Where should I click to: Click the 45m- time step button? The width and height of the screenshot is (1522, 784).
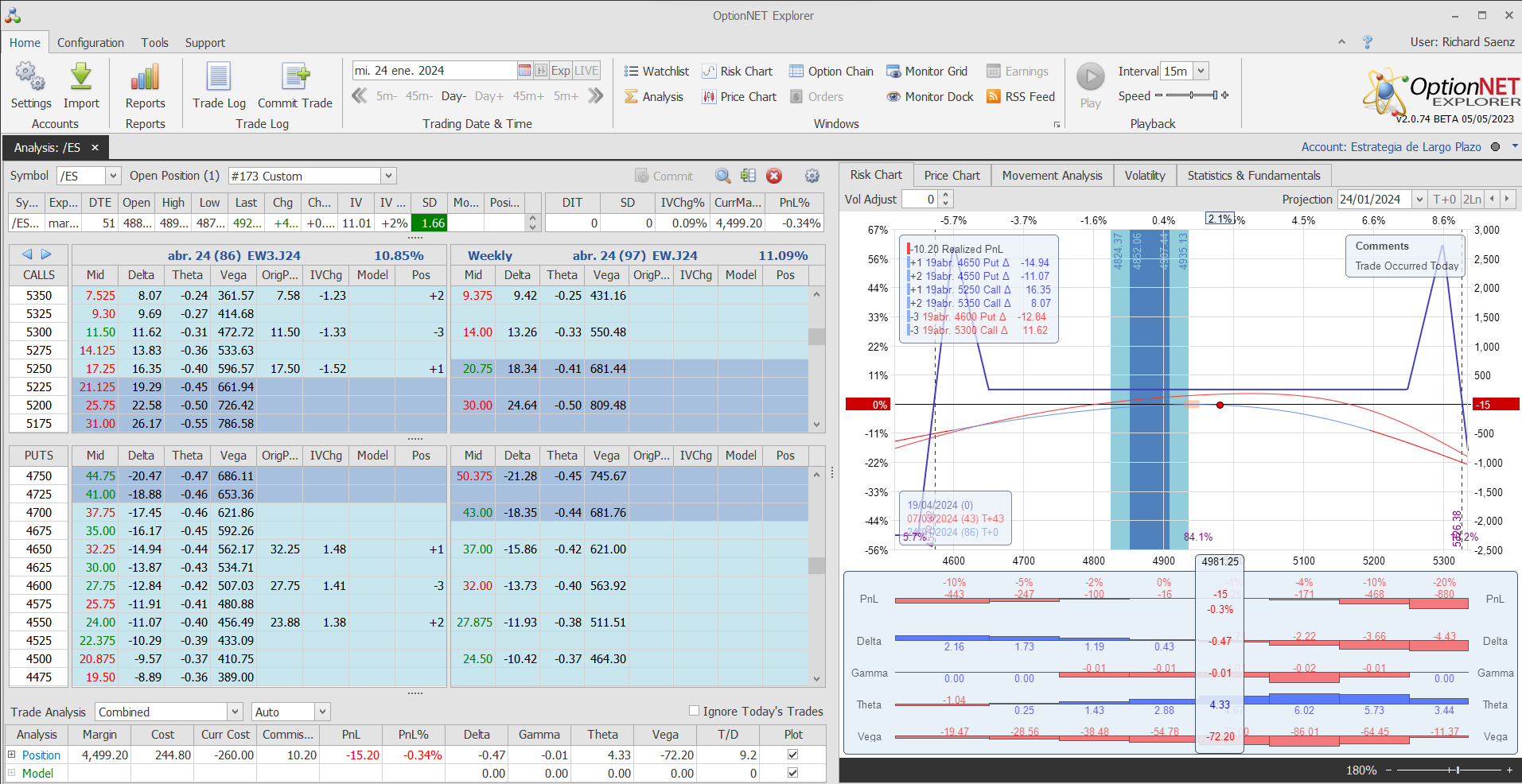419,96
